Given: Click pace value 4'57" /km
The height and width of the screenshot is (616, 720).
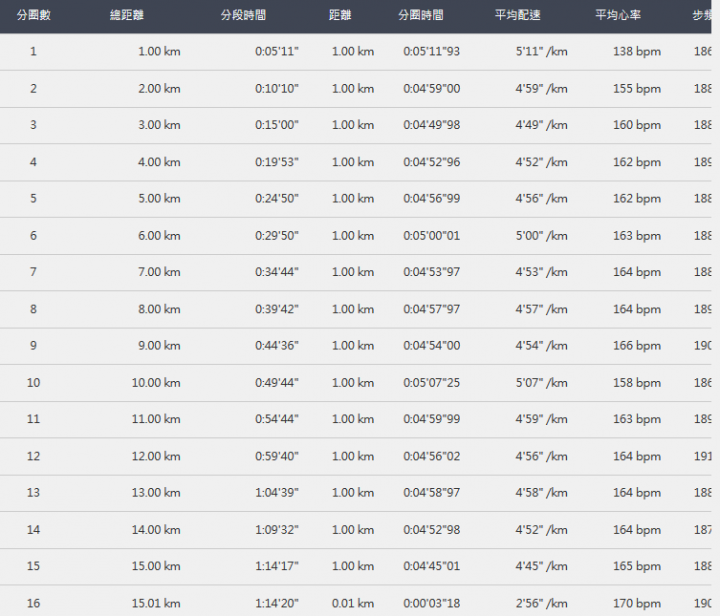Looking at the screenshot, I should tap(541, 309).
